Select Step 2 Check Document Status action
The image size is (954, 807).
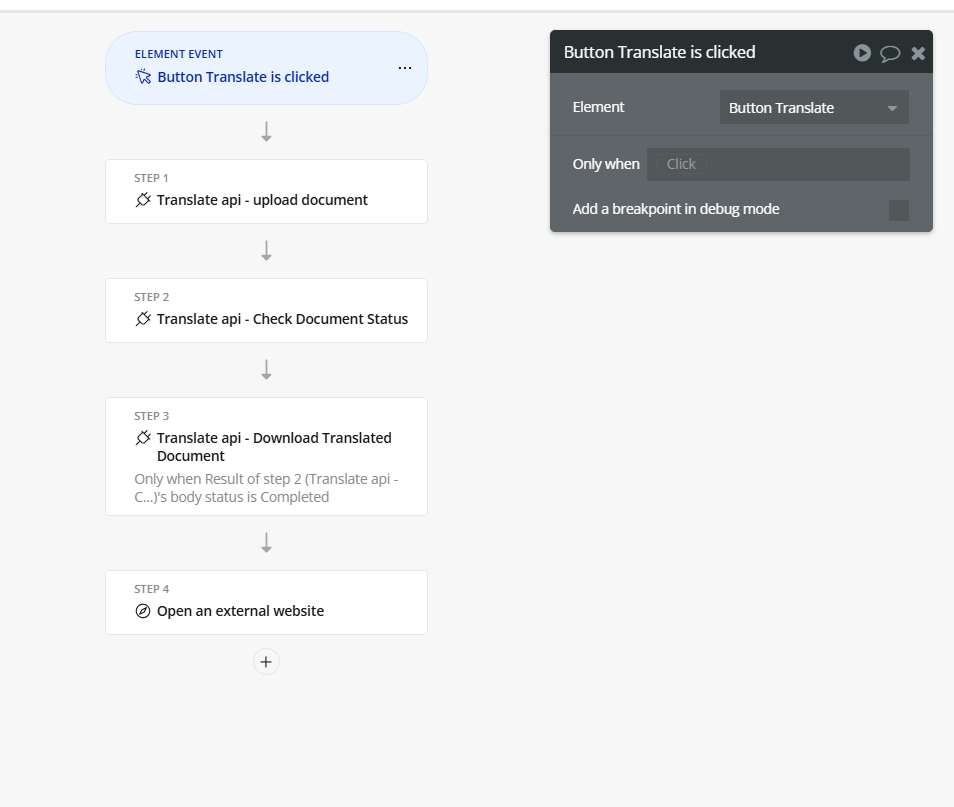pos(266,310)
